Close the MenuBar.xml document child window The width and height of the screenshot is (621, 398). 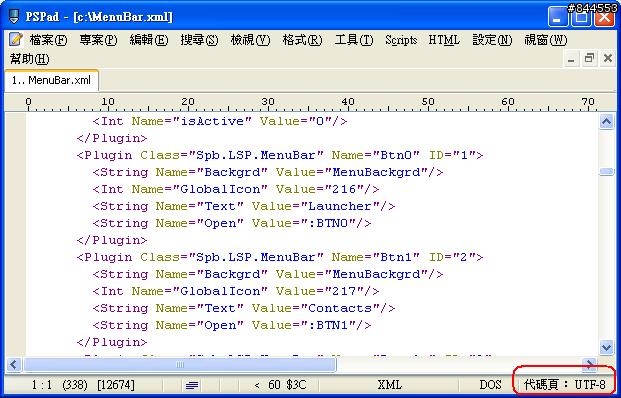tap(608, 59)
